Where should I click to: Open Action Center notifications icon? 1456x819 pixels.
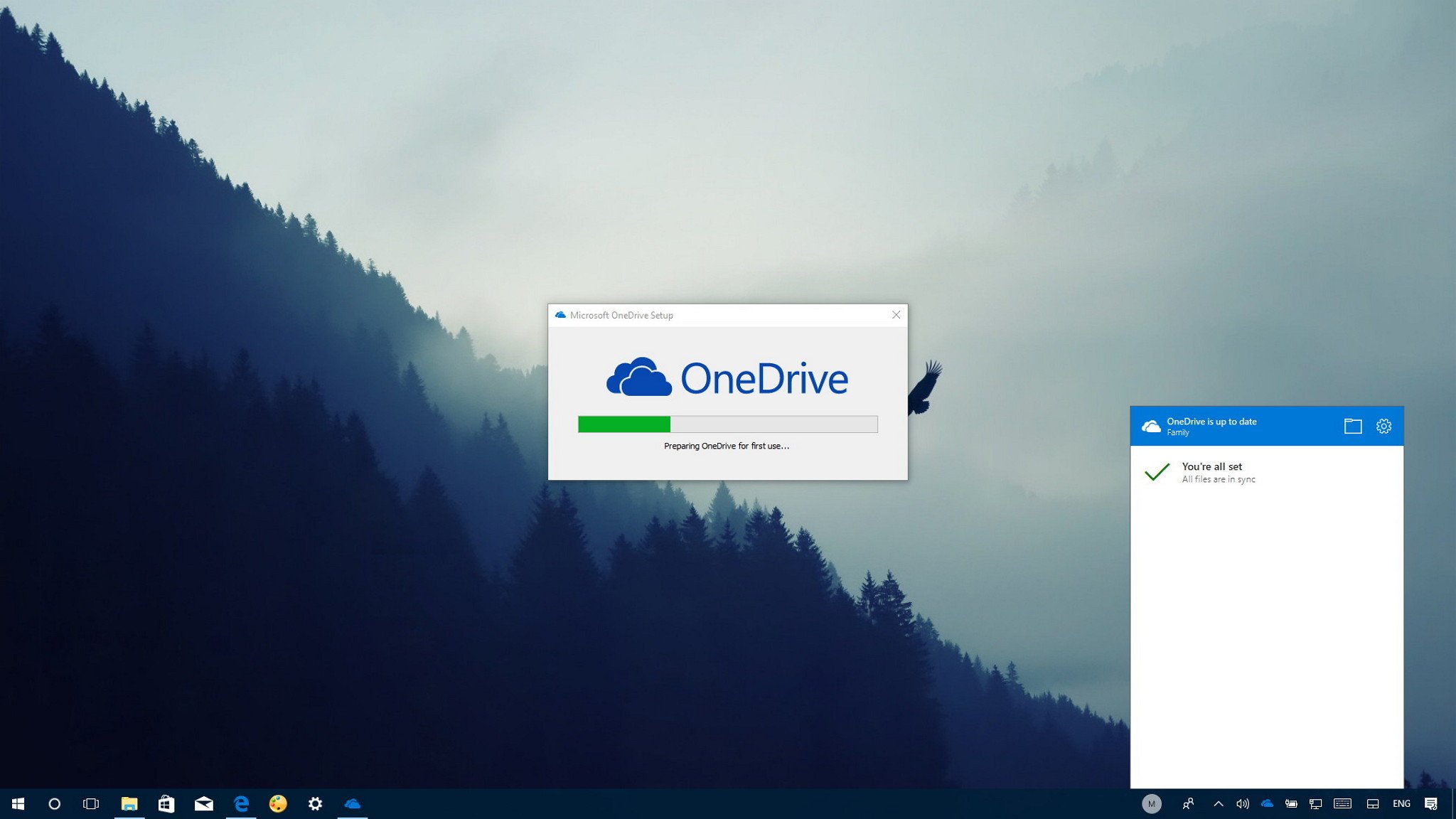pyautogui.click(x=1431, y=803)
